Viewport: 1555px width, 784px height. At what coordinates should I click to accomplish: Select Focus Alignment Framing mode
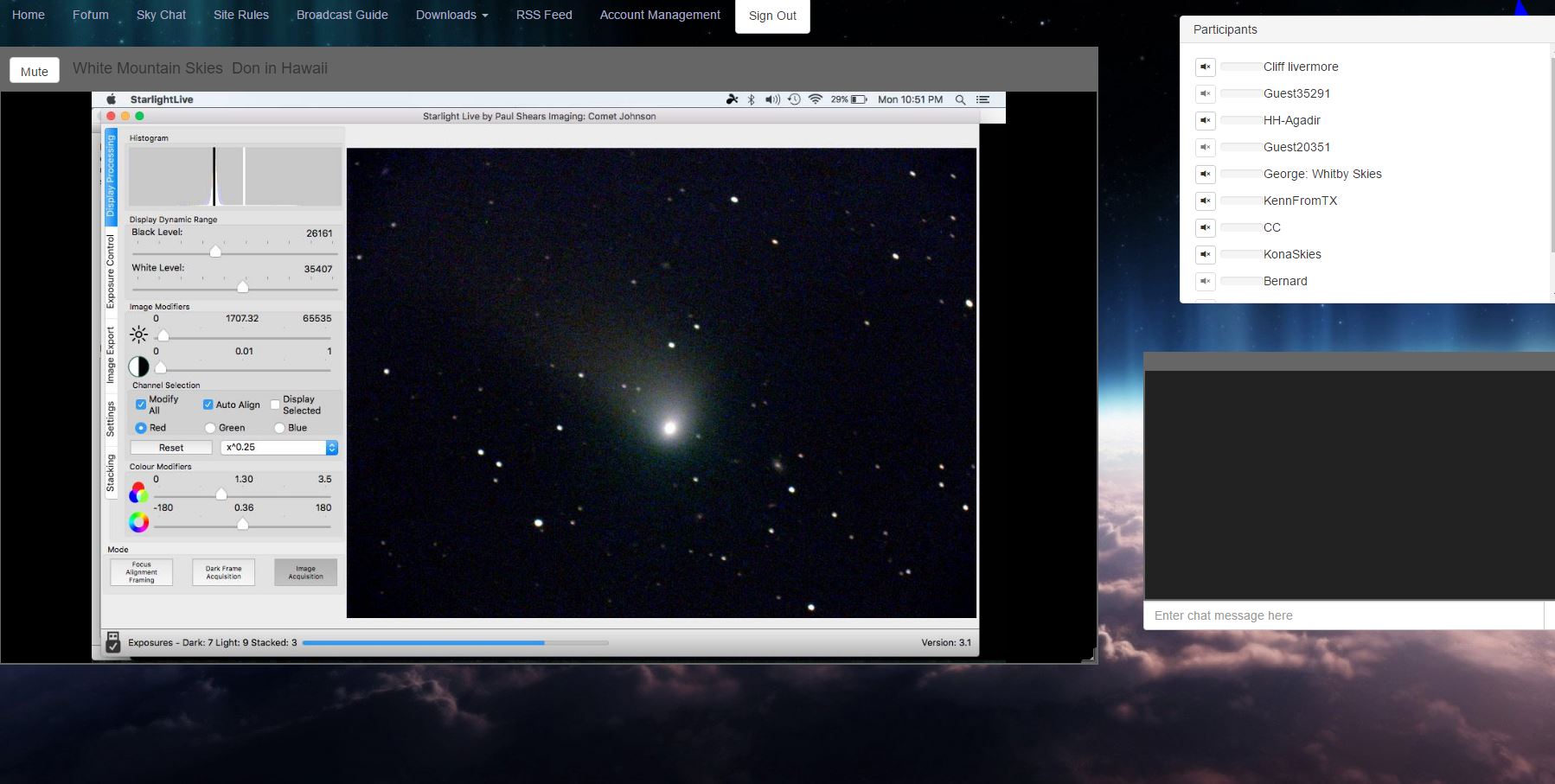coord(142,572)
